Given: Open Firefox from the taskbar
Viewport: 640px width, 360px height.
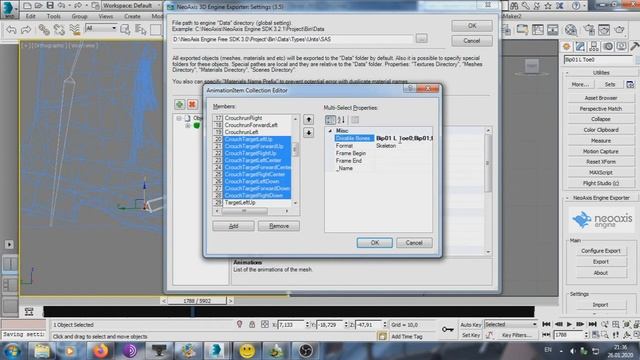Looking at the screenshot, I should [x=100, y=351].
